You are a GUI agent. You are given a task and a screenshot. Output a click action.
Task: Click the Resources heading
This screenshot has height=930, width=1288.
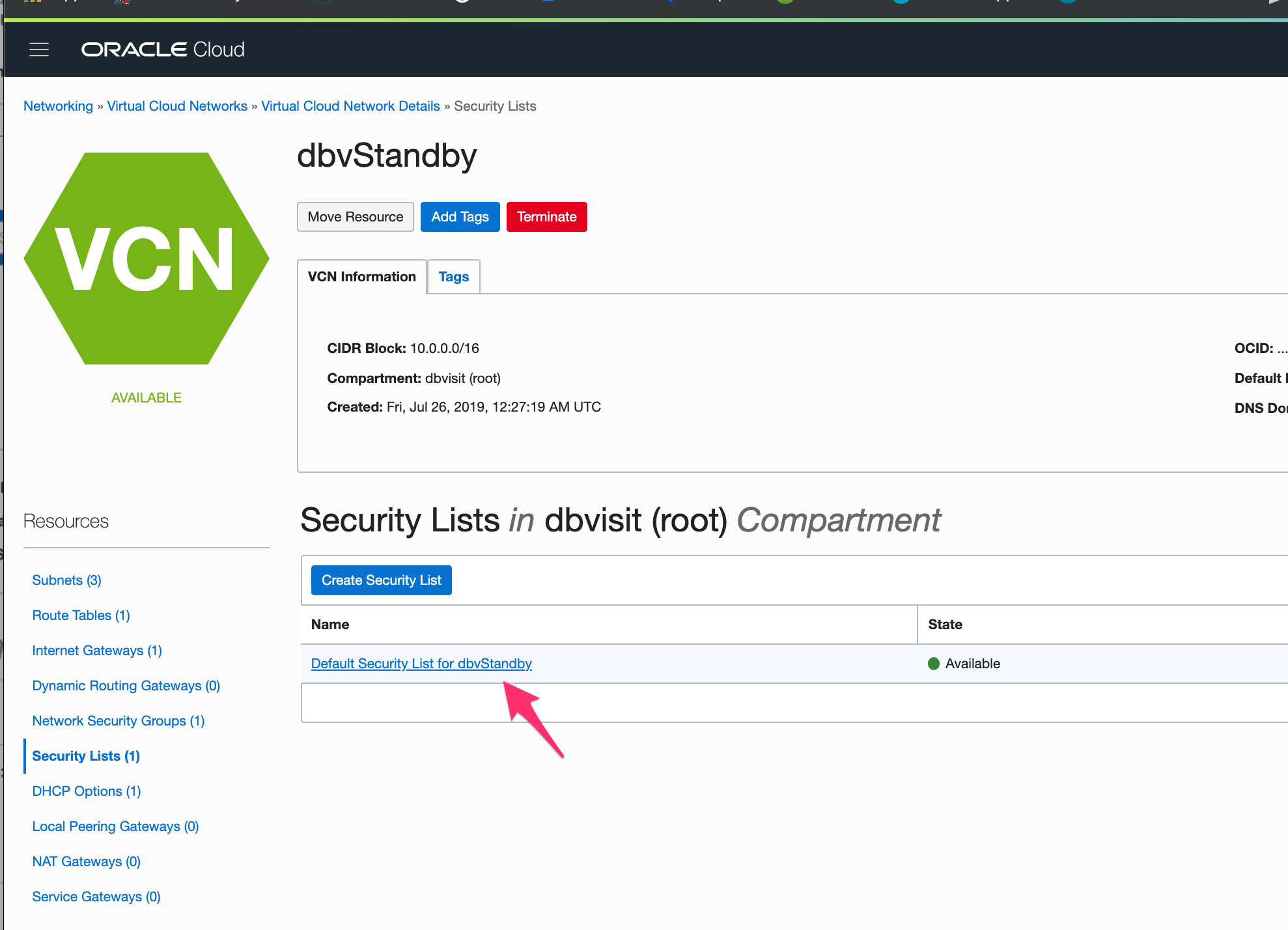[x=66, y=522]
